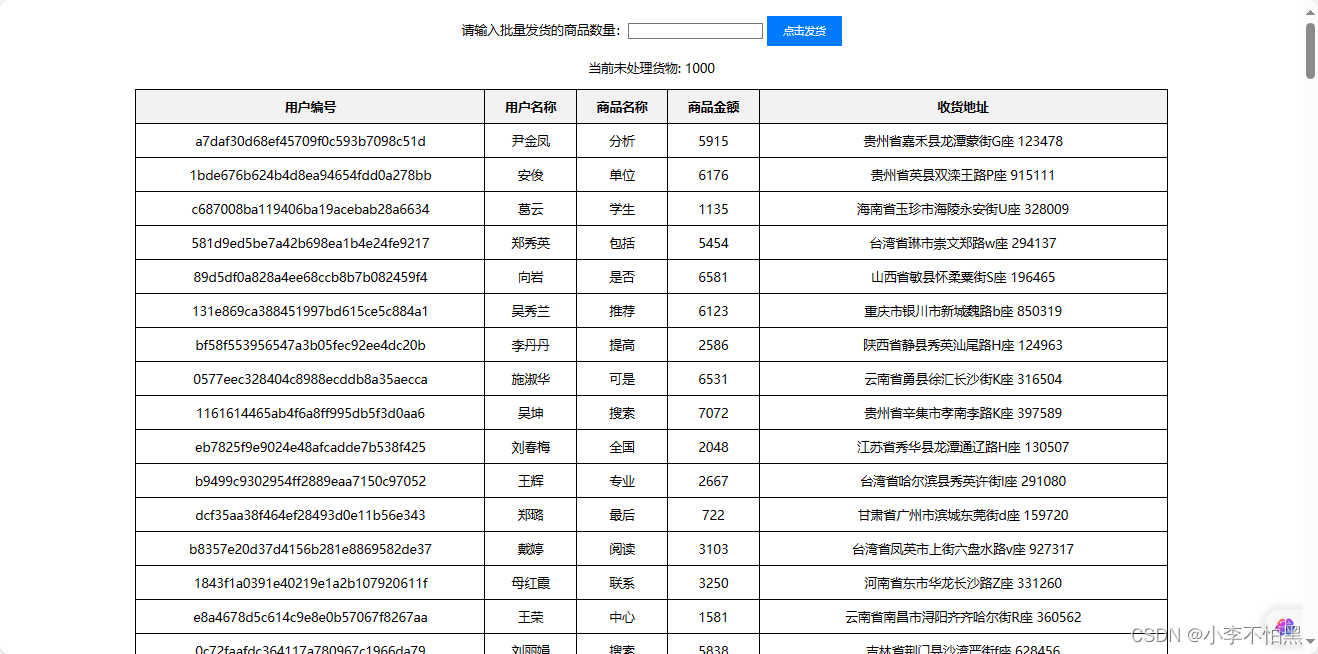Click the product name 阅读
1318x654 pixels.
click(x=622, y=549)
